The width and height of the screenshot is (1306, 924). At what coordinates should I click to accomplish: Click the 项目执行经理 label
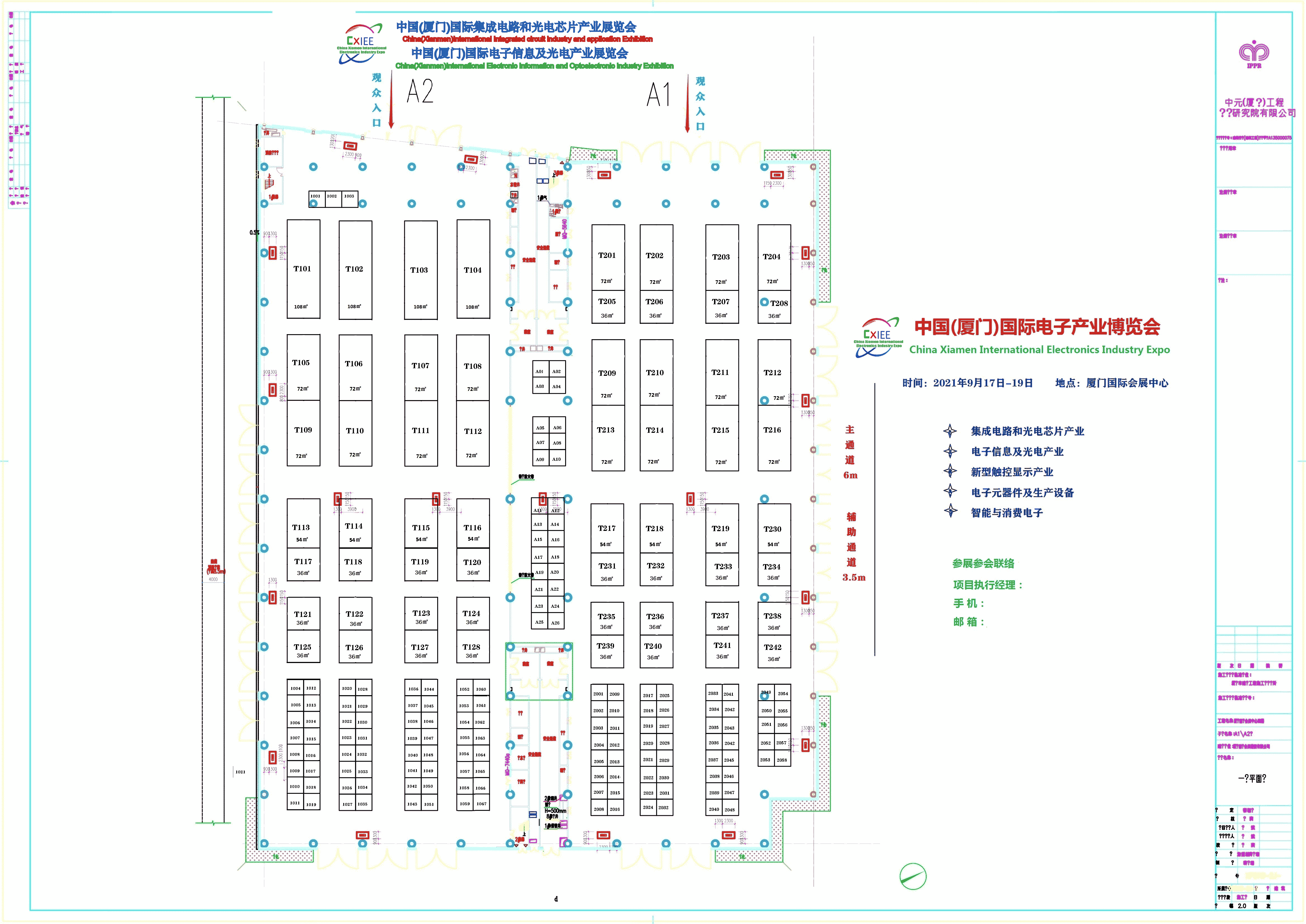coord(988,584)
